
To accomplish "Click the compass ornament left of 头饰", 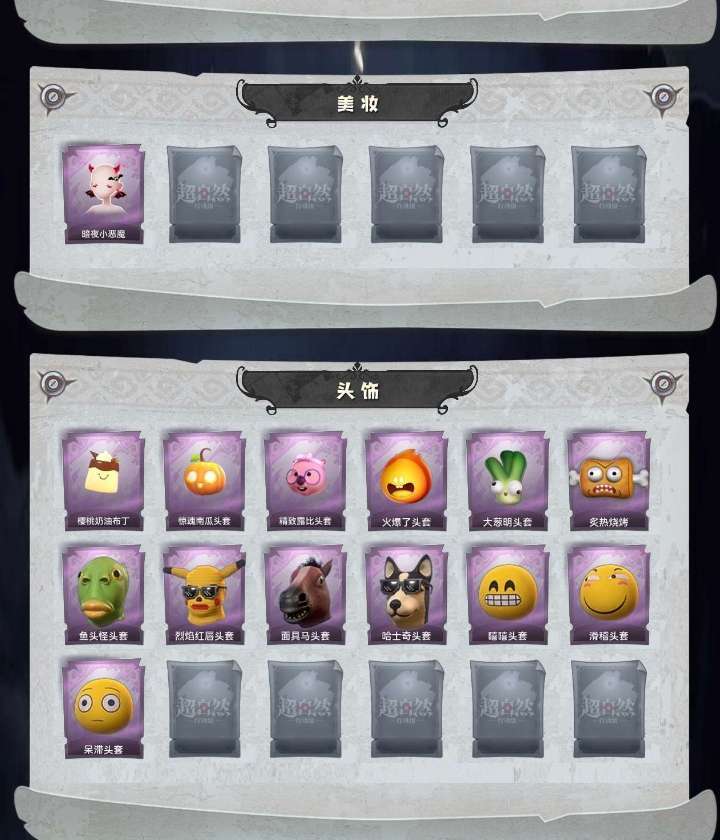I will coord(55,385).
